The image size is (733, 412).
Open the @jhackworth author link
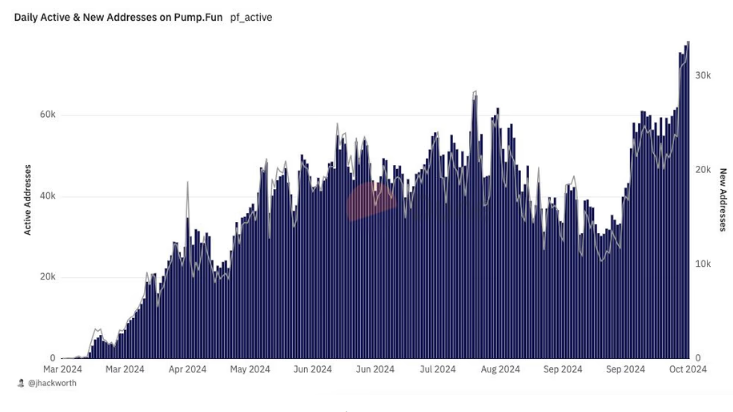[x=52, y=383]
